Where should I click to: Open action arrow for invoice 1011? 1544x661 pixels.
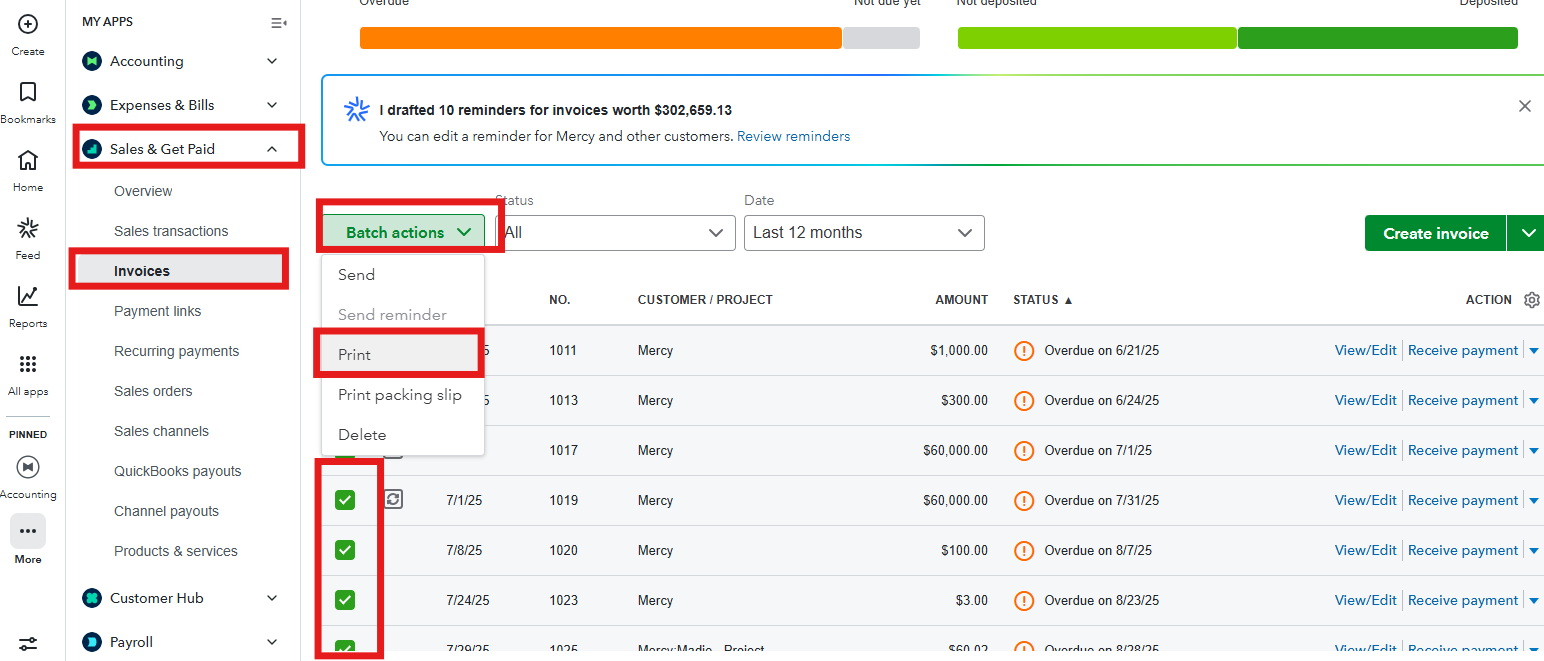click(x=1535, y=351)
